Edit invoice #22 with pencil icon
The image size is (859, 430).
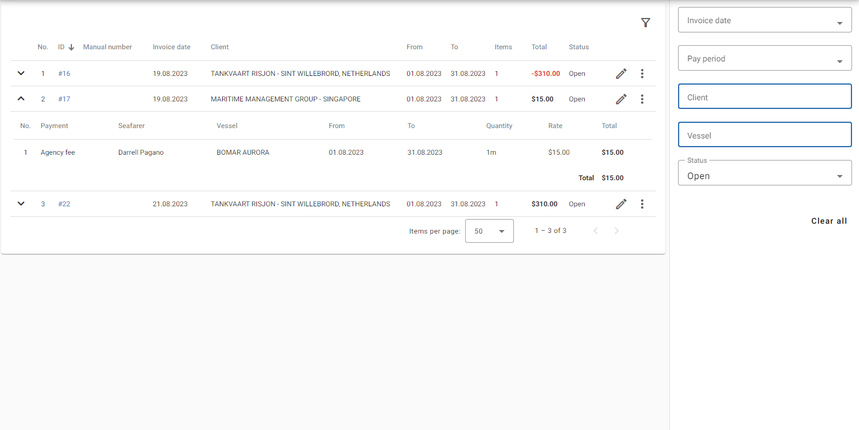(x=621, y=204)
